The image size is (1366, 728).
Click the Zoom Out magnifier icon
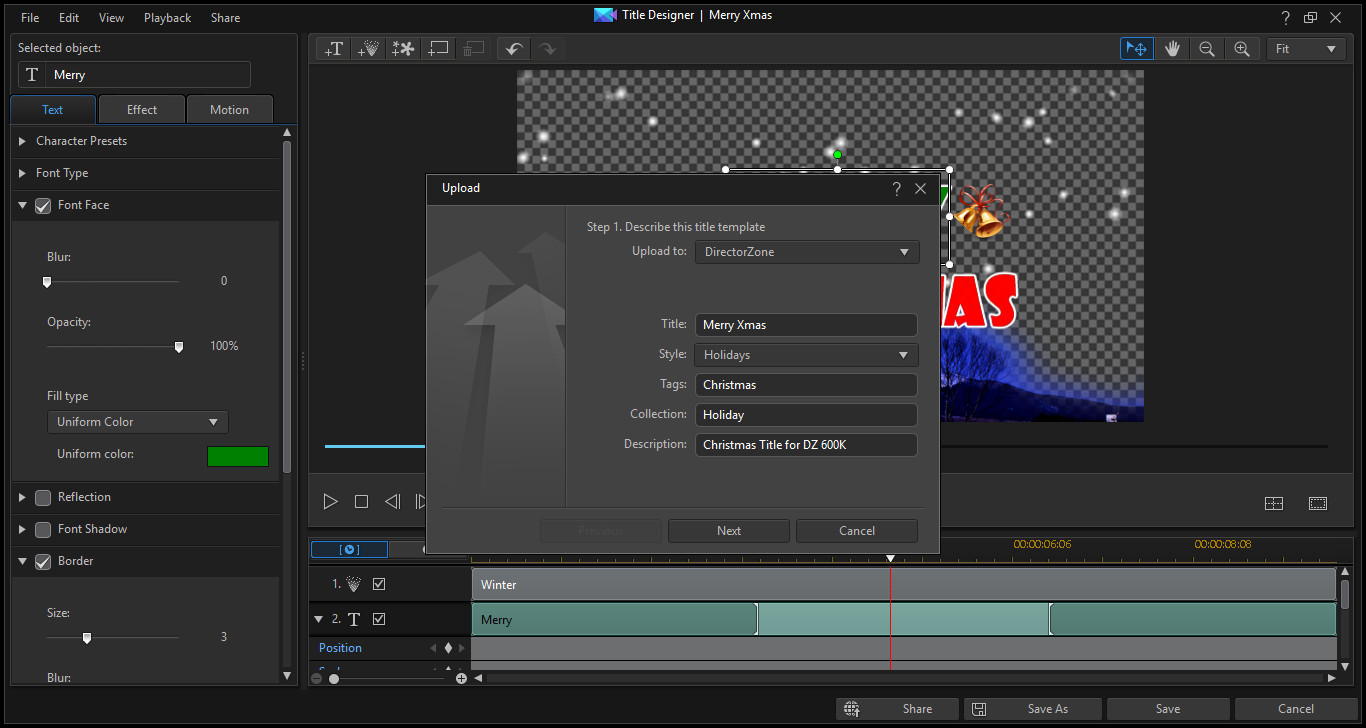click(1207, 49)
